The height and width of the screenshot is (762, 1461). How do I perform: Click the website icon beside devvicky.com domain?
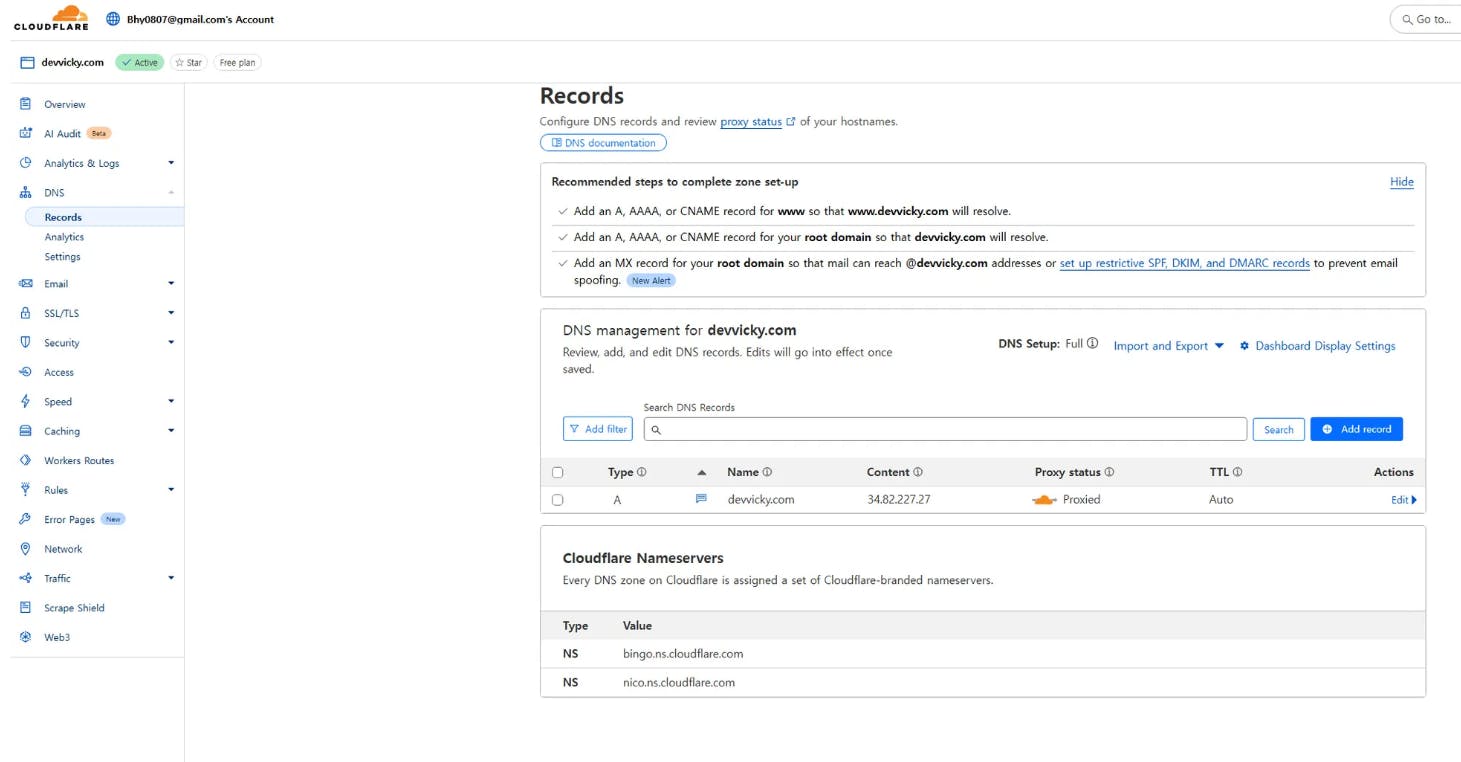[27, 62]
